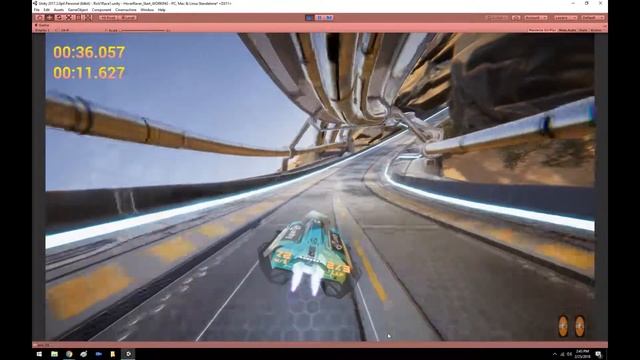Screen dimensions: 640x360
Task: Show hidden system tray icons
Action: point(555,354)
